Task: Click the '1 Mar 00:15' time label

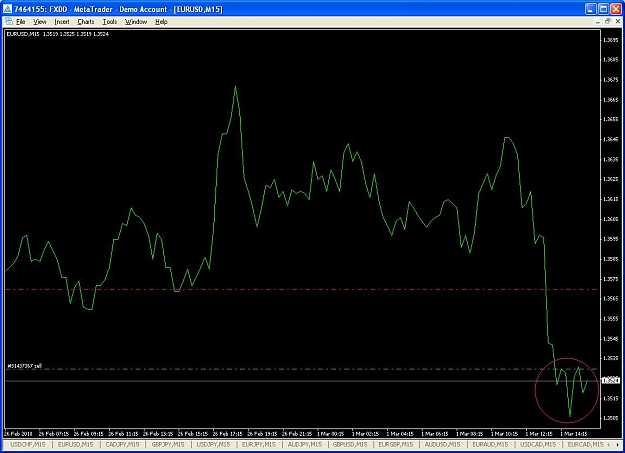Action: tap(330, 433)
